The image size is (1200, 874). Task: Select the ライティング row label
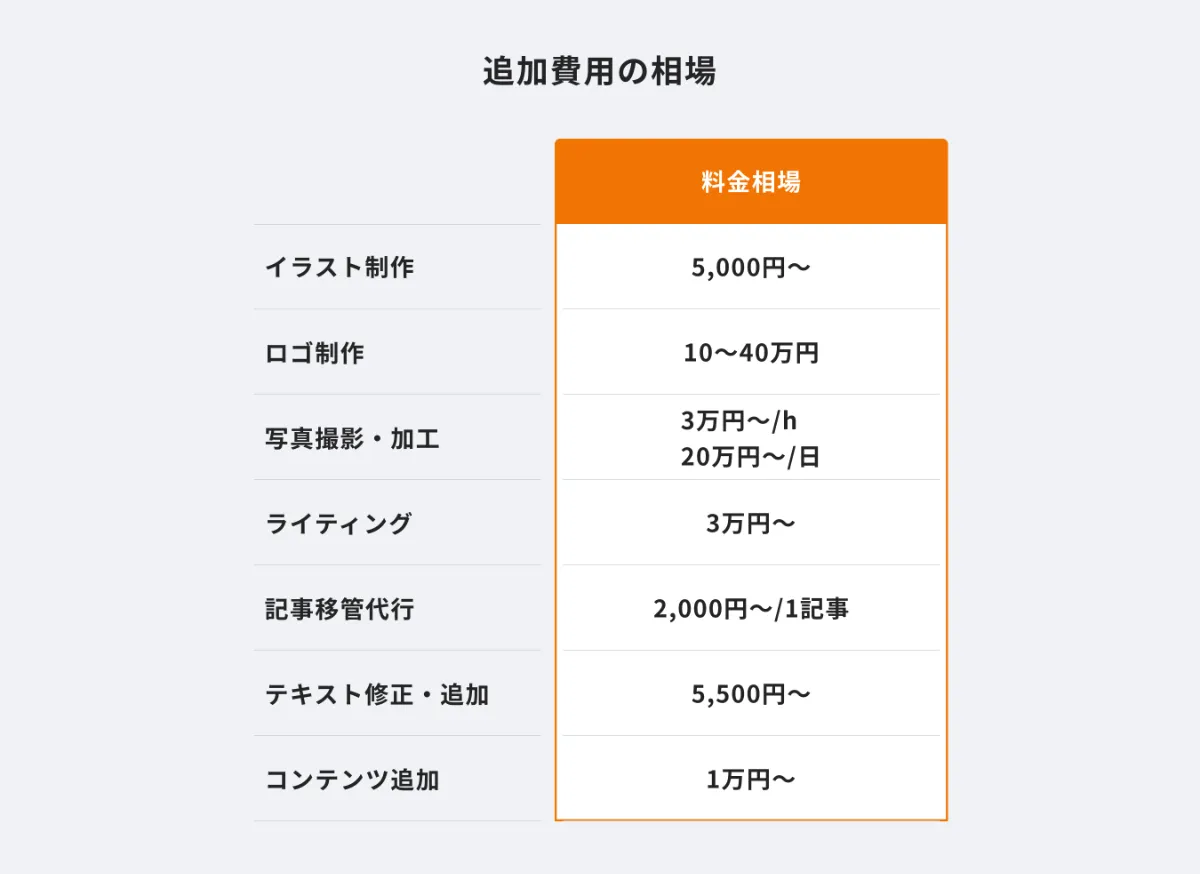click(x=338, y=524)
